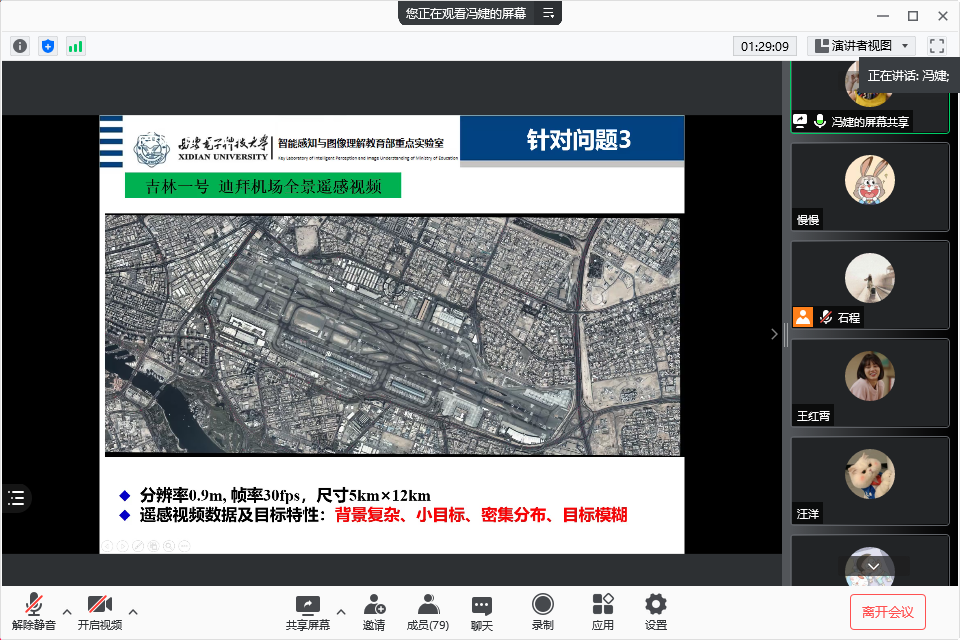Open the Apps icon
960x640 pixels.
[x=603, y=612]
